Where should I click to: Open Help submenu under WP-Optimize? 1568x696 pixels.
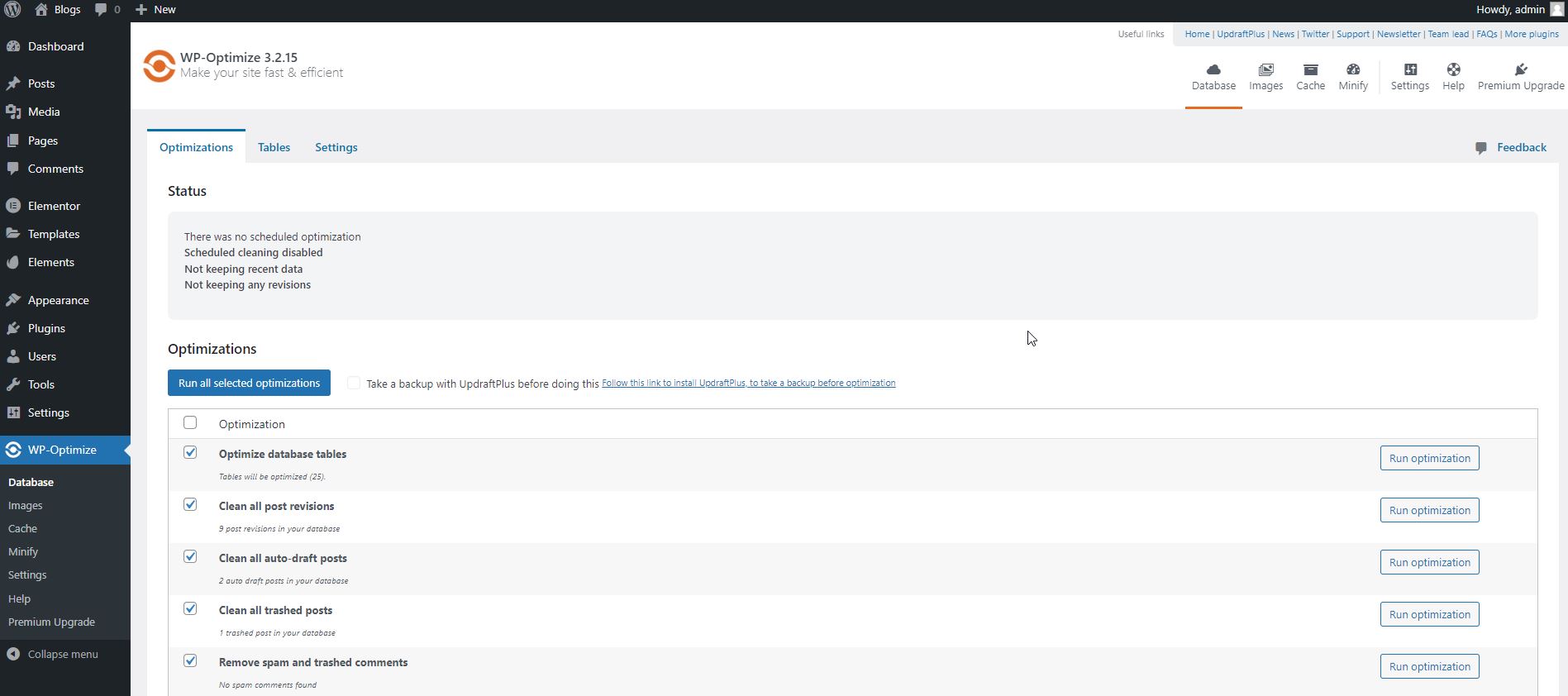click(x=19, y=598)
